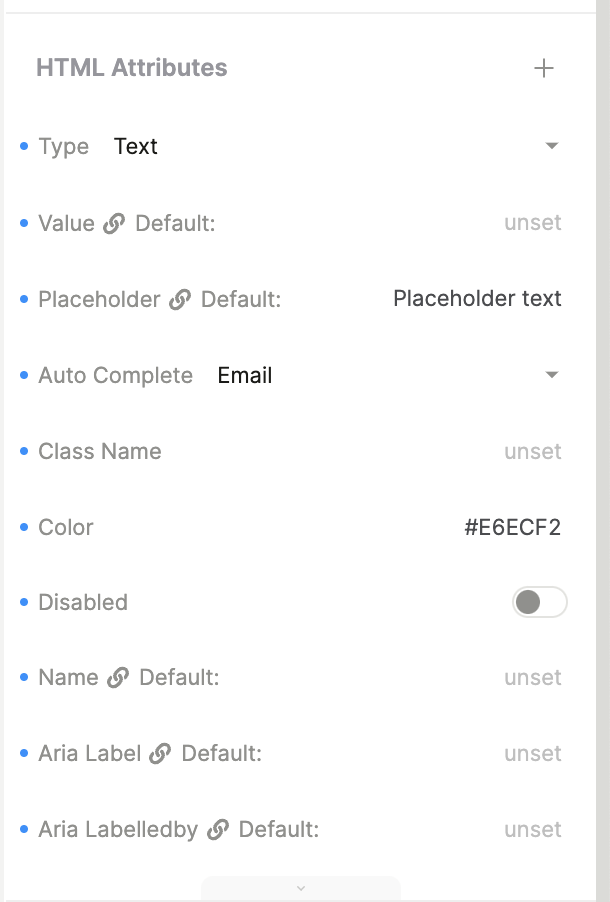Click the blue dot beside Type

[x=24, y=147]
